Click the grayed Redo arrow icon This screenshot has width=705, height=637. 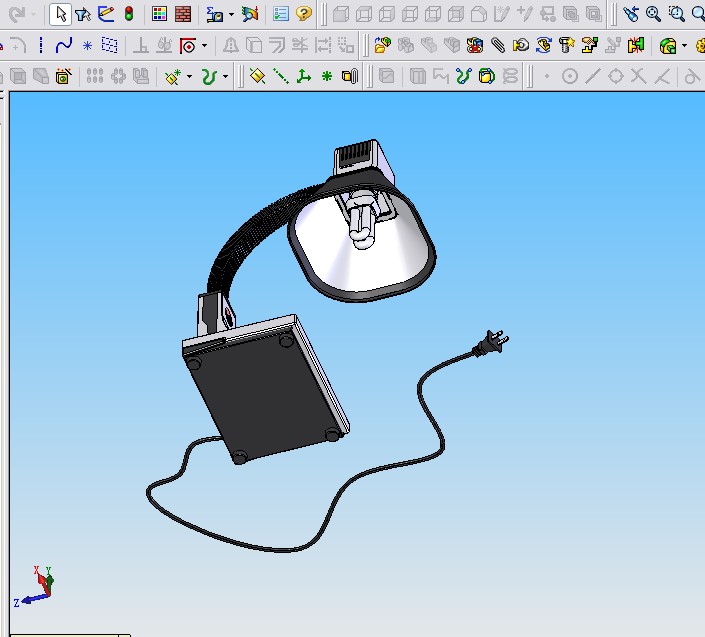17,14
